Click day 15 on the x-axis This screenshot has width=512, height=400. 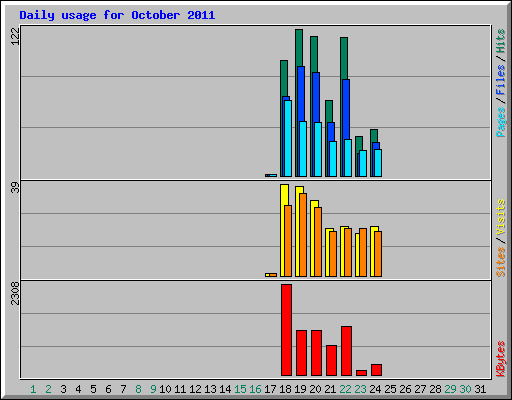tap(240, 389)
